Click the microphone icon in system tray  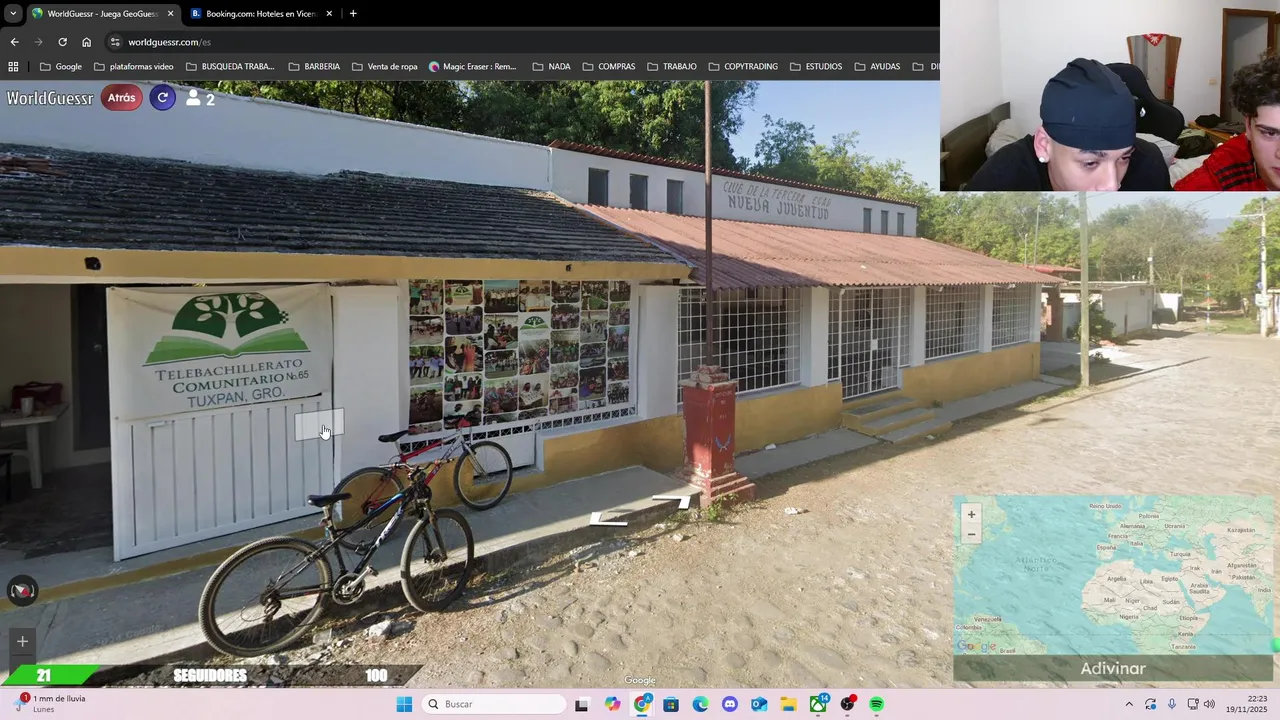coord(1171,704)
